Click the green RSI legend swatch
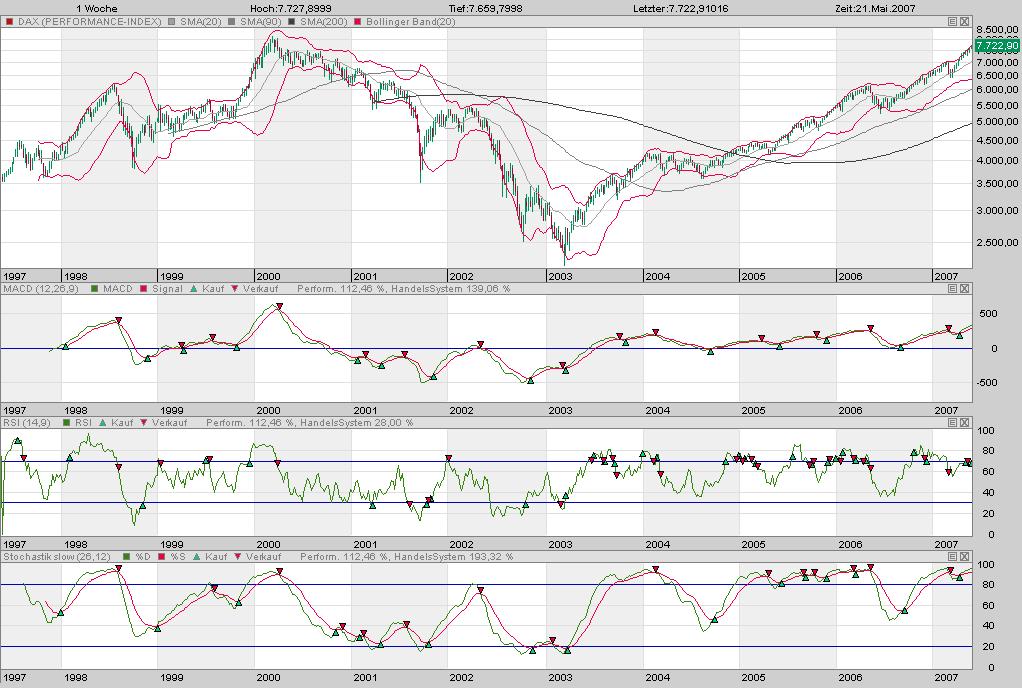Screen dimensions: 1022x688 coord(66,423)
